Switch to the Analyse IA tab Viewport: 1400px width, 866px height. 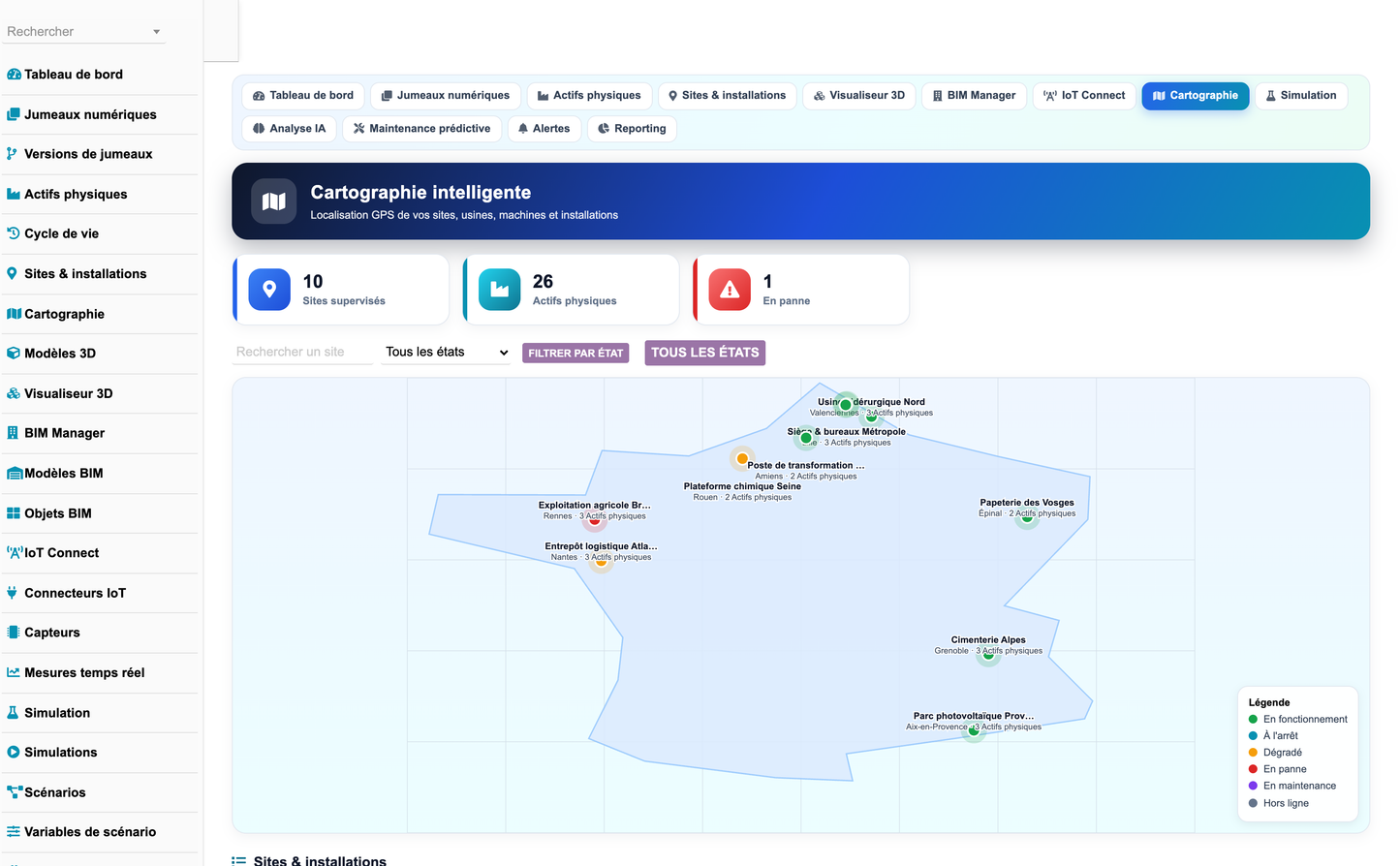289,129
